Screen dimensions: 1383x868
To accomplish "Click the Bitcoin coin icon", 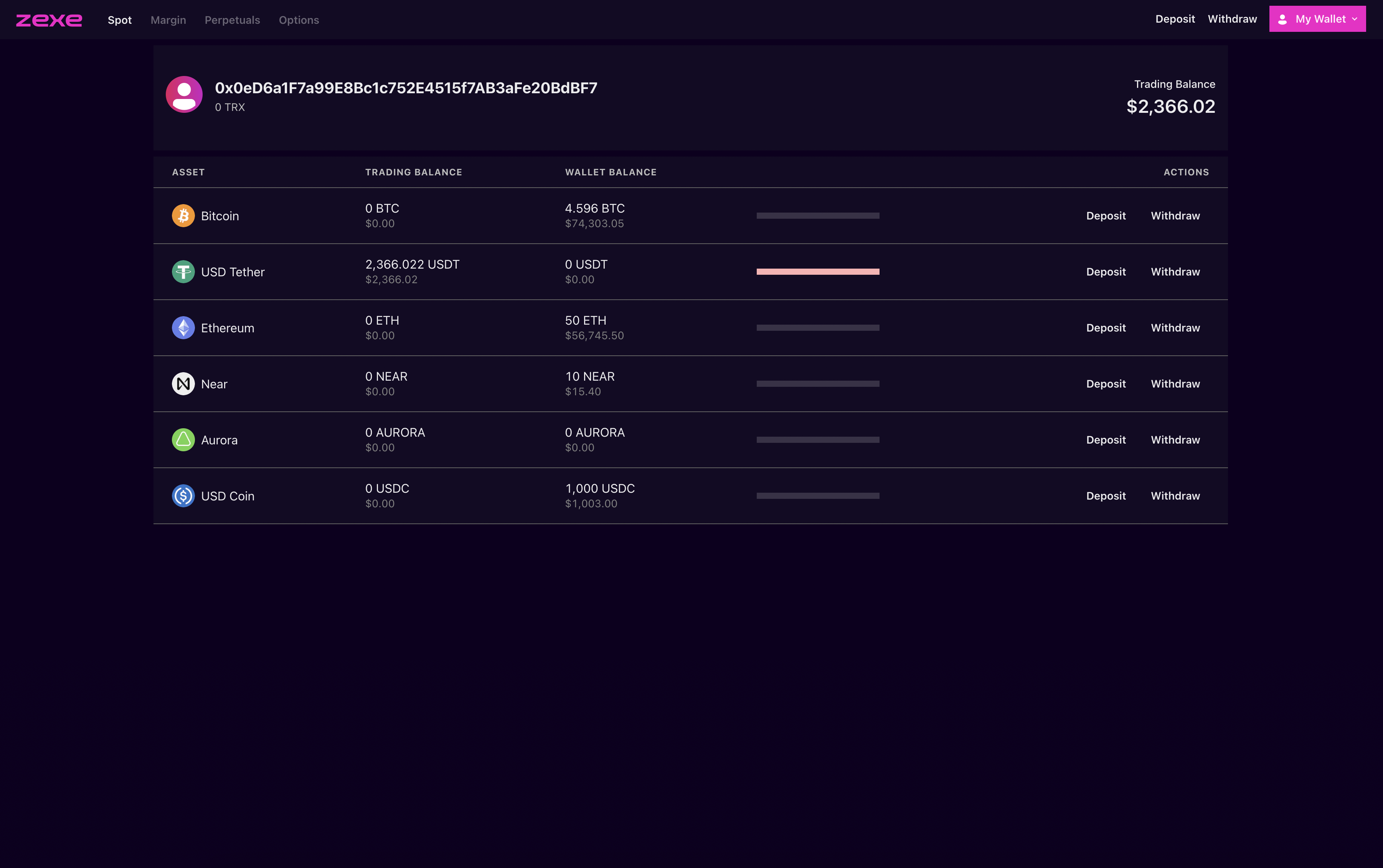I will point(183,216).
